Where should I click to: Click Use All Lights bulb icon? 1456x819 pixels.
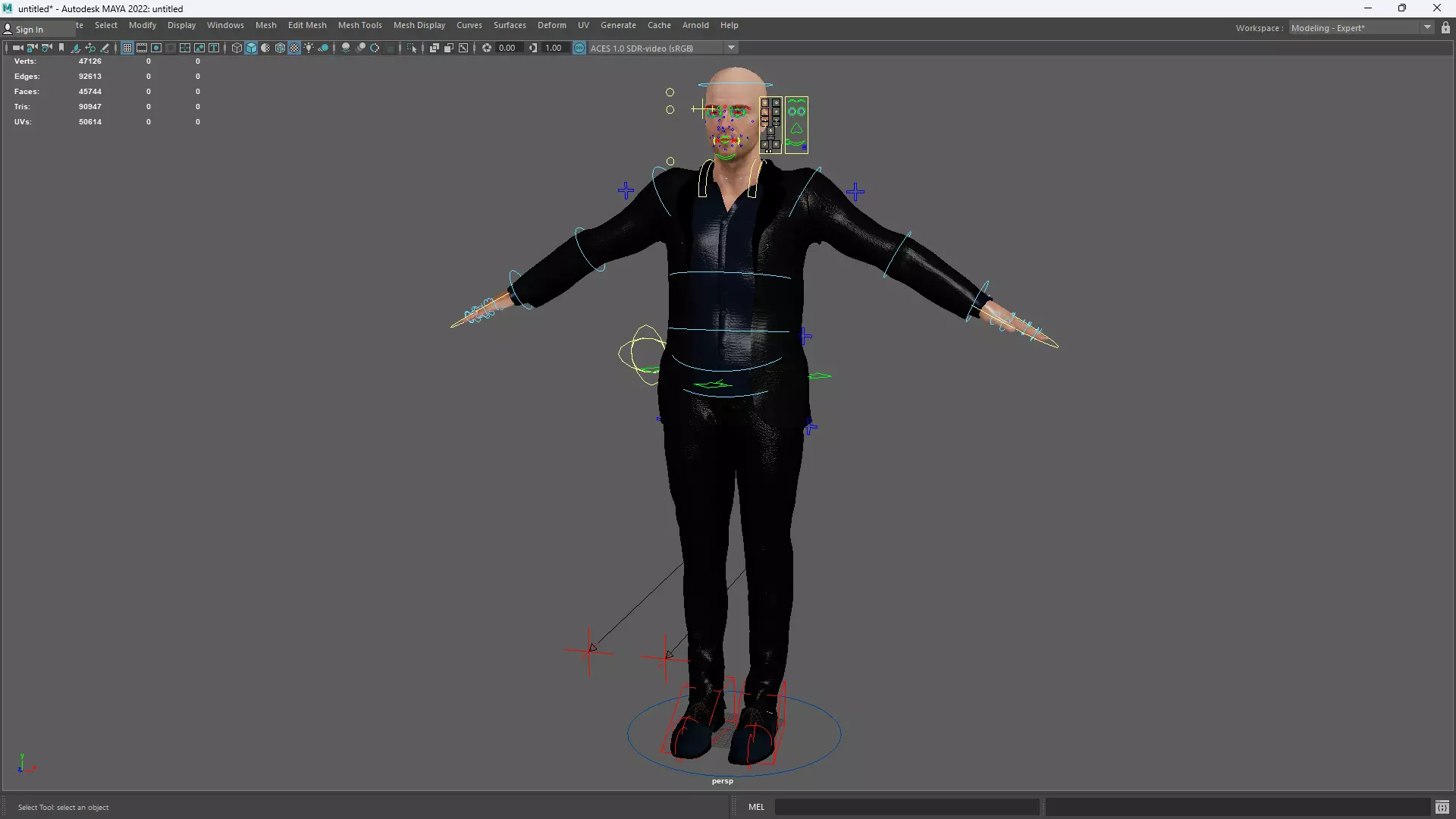(309, 48)
